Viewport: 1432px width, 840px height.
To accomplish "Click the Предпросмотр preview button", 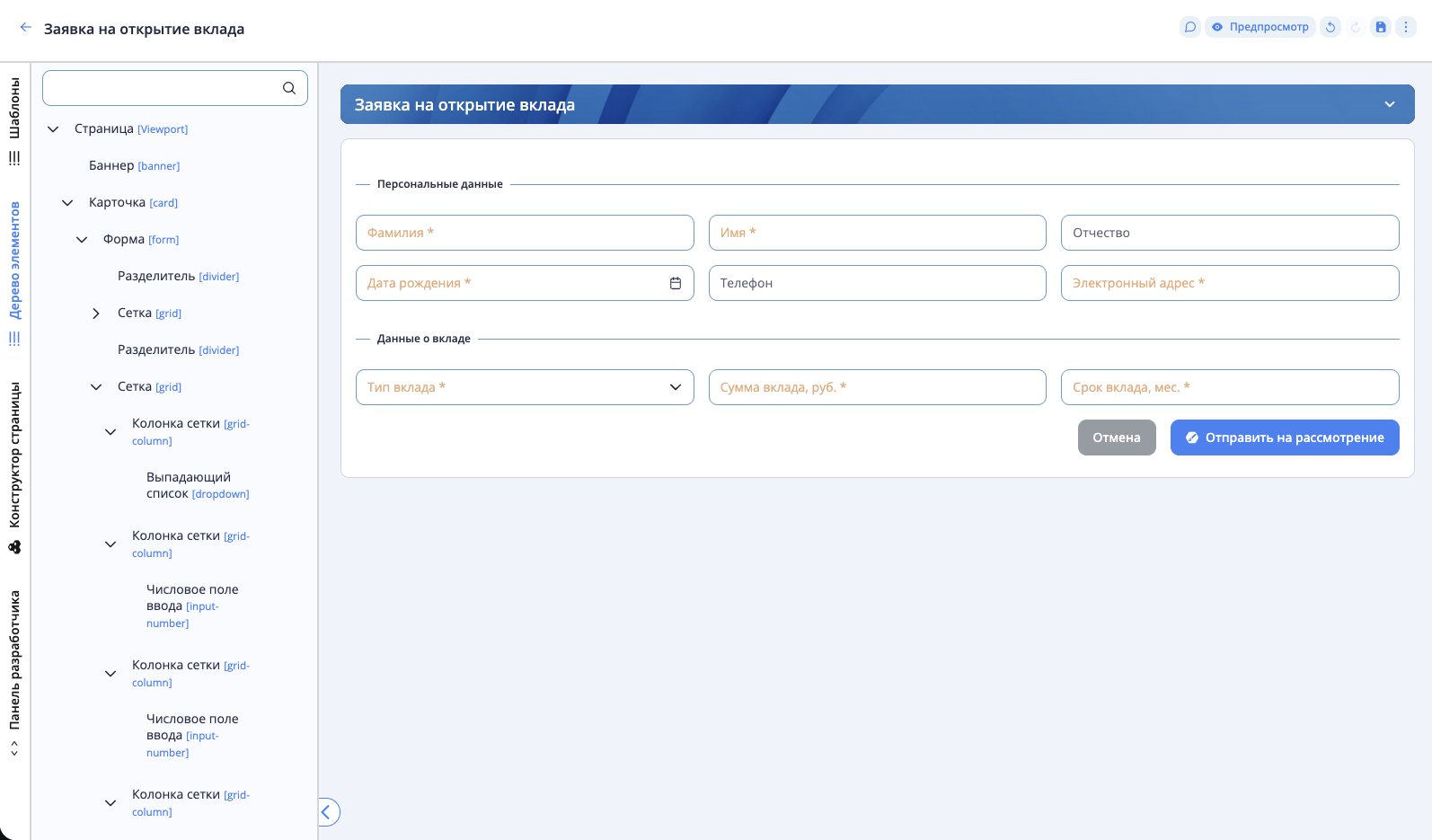I will [1260, 27].
